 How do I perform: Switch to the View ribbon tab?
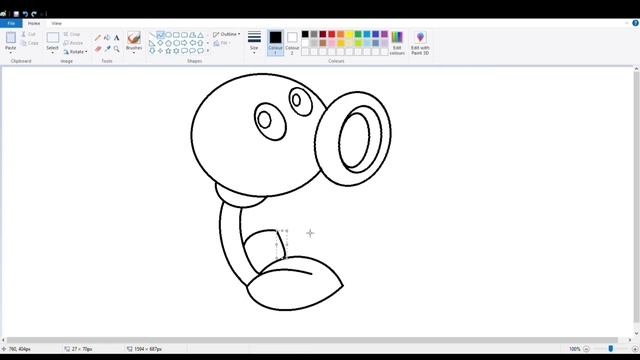pos(56,24)
